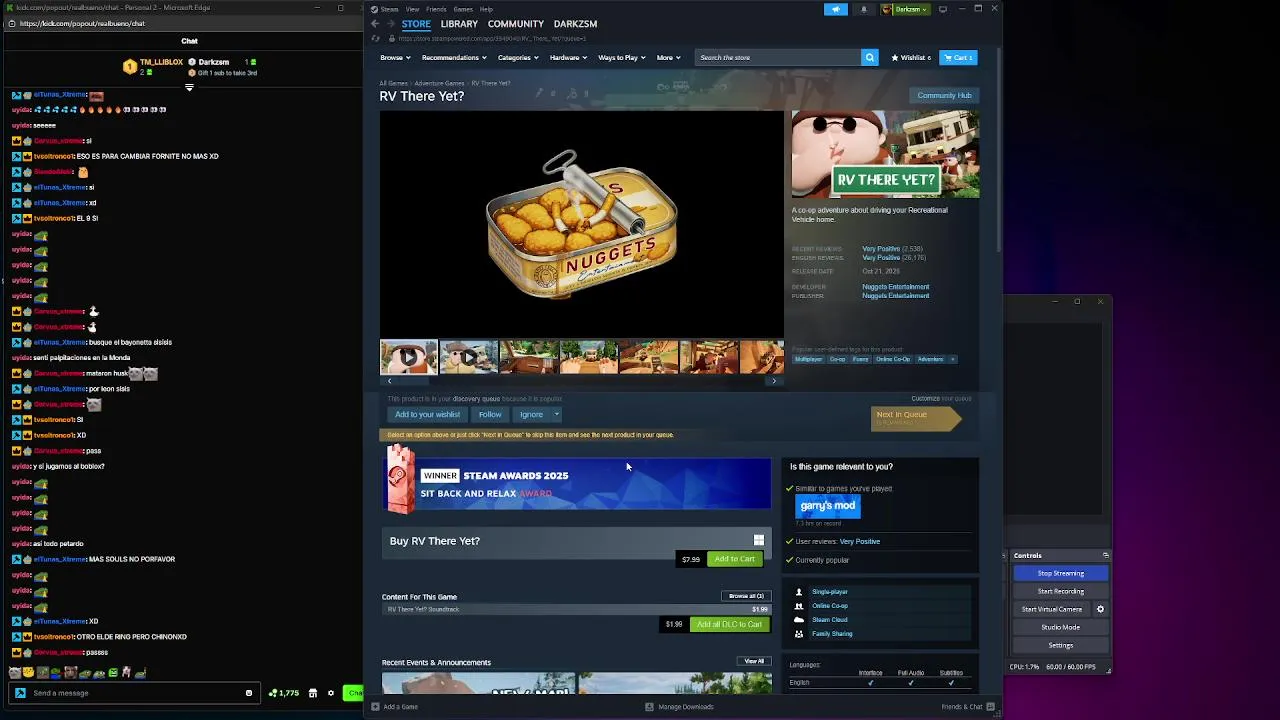Select the second trailer video thumbnail

[468, 357]
